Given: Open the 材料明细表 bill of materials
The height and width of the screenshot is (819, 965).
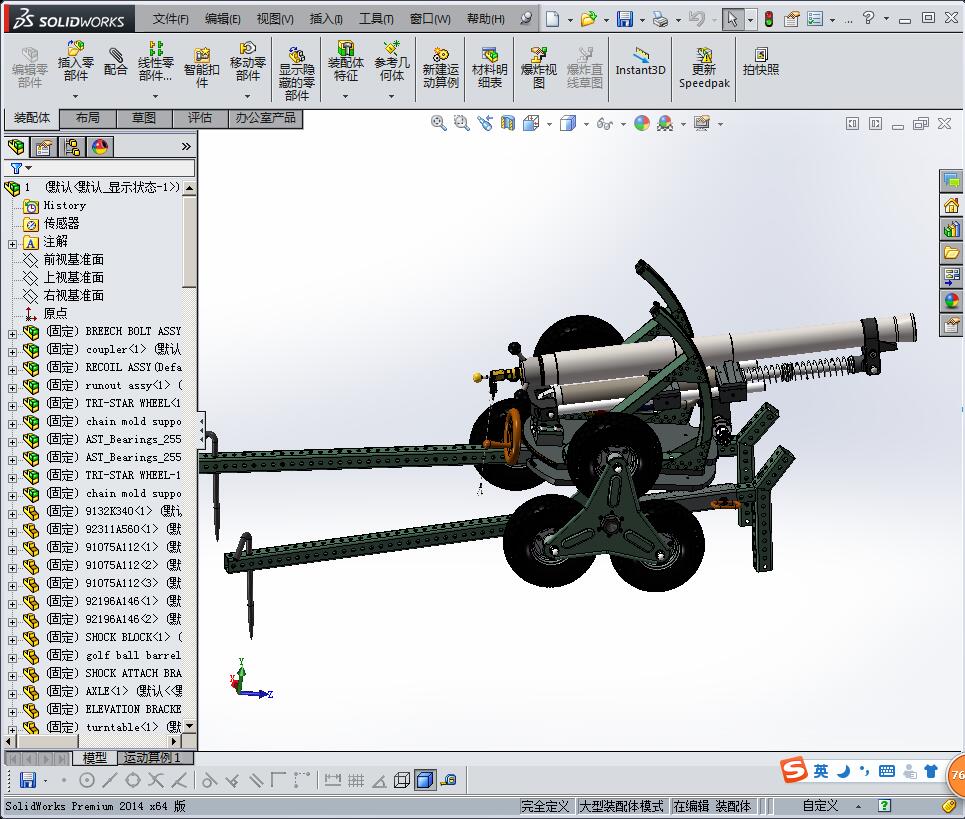Looking at the screenshot, I should pos(489,68).
